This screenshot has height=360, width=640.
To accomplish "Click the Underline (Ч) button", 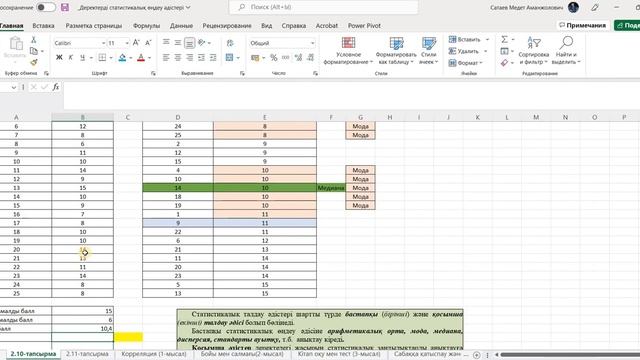I will [x=82, y=58].
